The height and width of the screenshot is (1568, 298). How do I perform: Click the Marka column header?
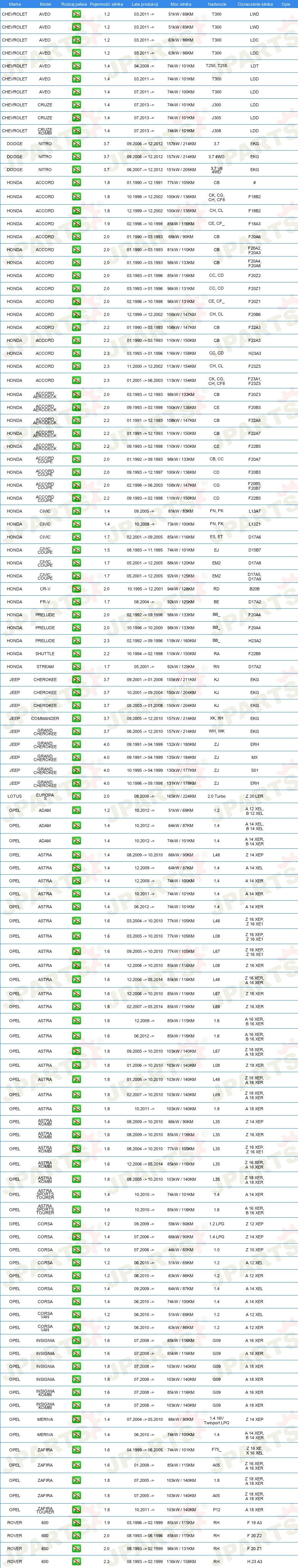(x=14, y=4)
